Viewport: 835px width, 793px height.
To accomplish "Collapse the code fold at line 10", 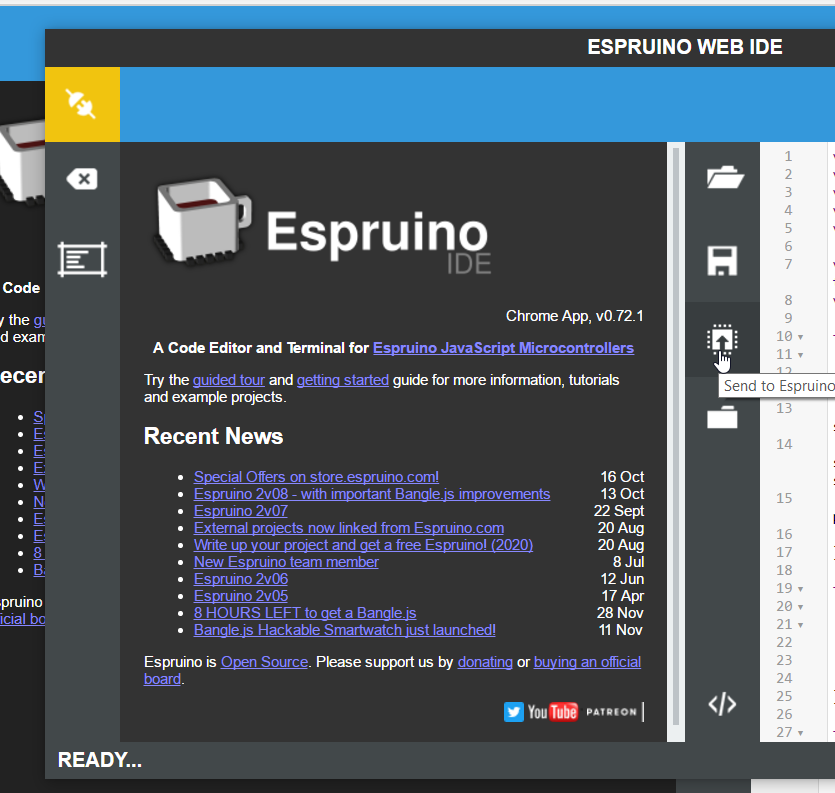I will pyautogui.click(x=800, y=337).
